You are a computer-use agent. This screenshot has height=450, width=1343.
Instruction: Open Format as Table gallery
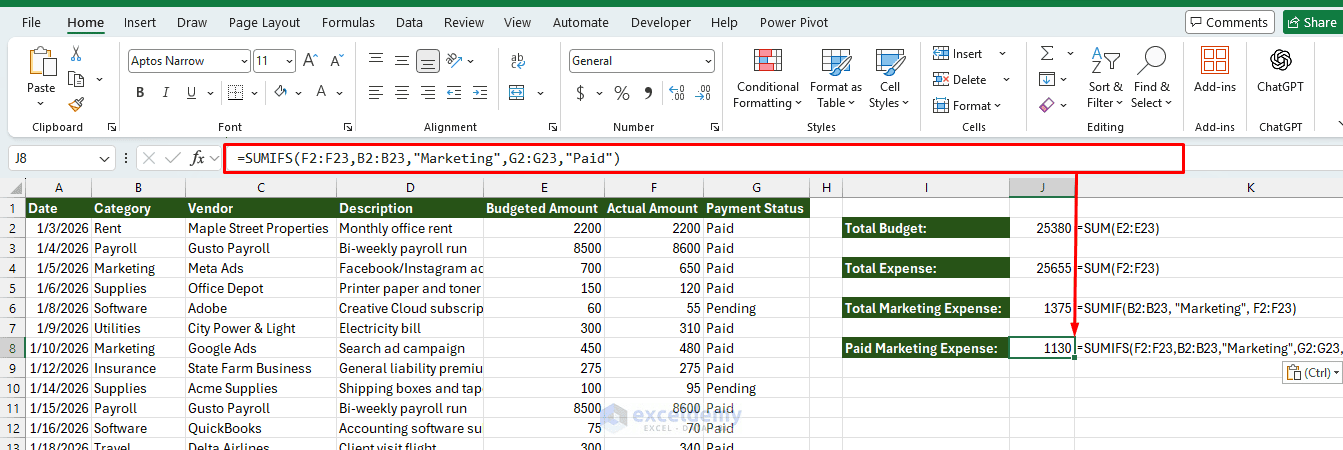[835, 79]
